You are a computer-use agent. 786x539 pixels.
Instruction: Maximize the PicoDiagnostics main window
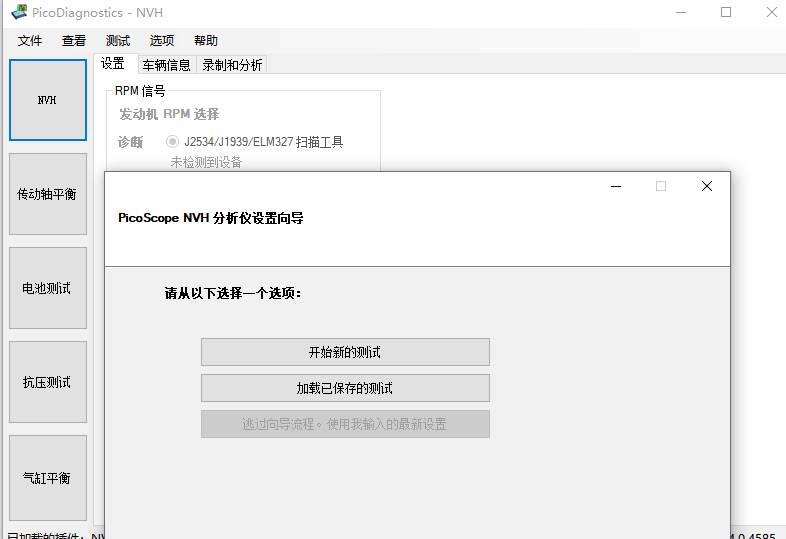726,13
